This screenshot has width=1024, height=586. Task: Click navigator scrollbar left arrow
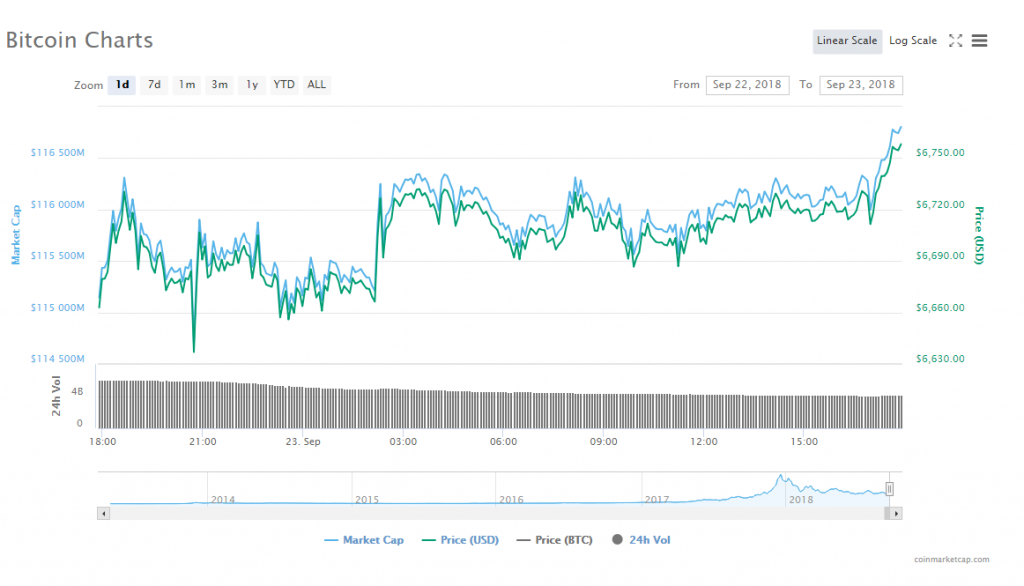pos(102,513)
